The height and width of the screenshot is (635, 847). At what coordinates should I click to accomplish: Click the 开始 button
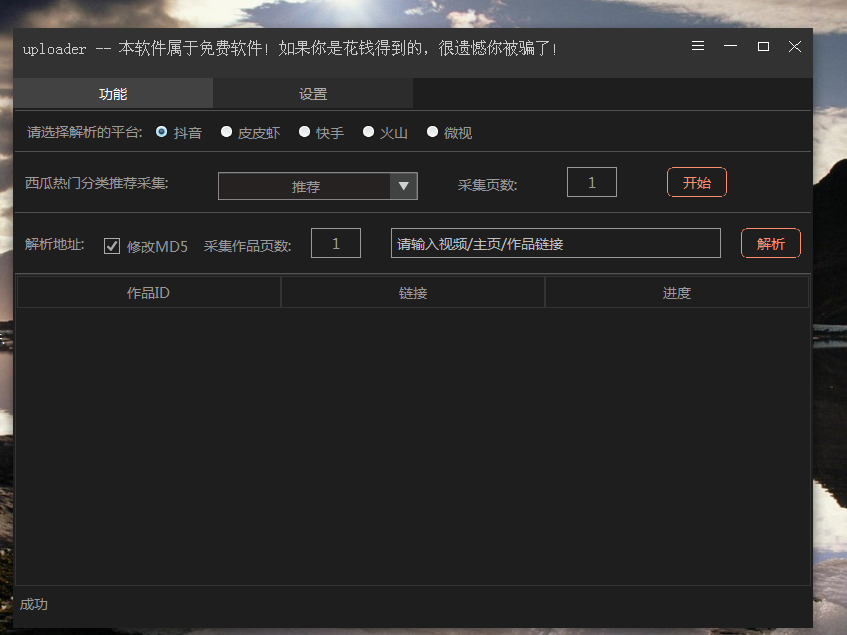pyautogui.click(x=697, y=183)
